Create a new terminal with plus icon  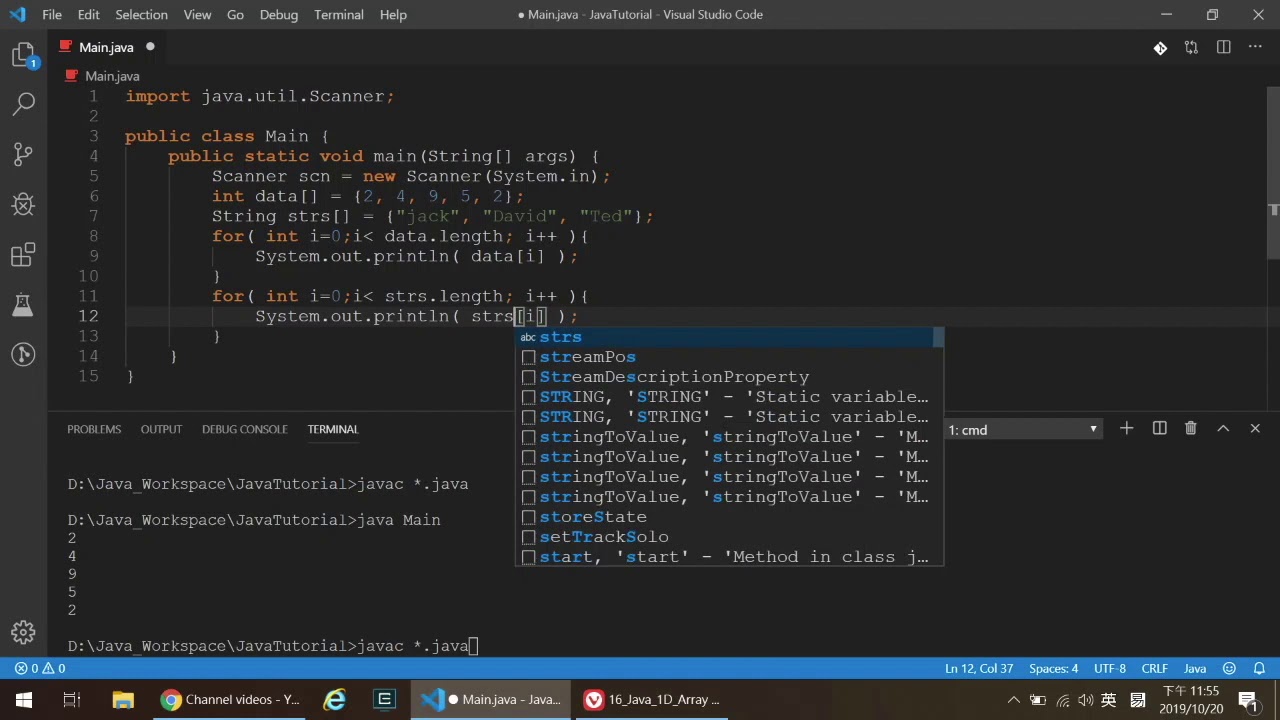point(1126,428)
